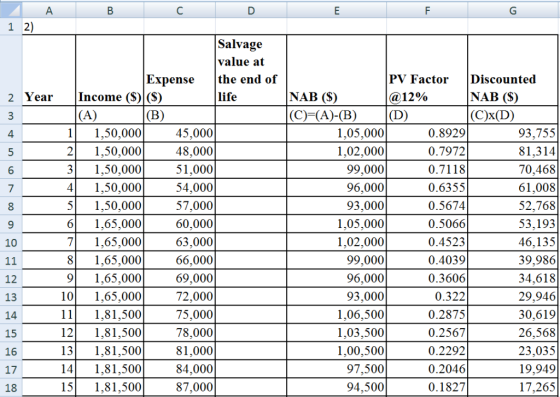Click expense cell showing 78,000
This screenshot has height=397, width=560.
pyautogui.click(x=180, y=333)
